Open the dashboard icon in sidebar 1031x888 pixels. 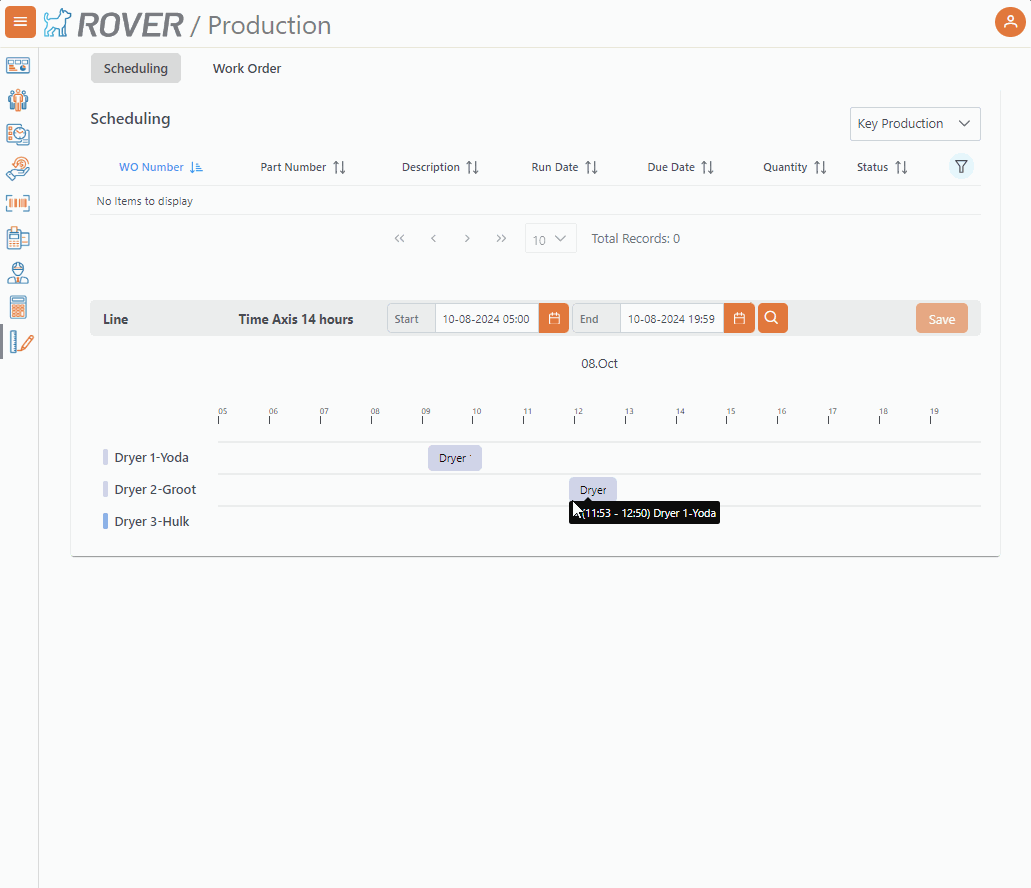pos(18,66)
